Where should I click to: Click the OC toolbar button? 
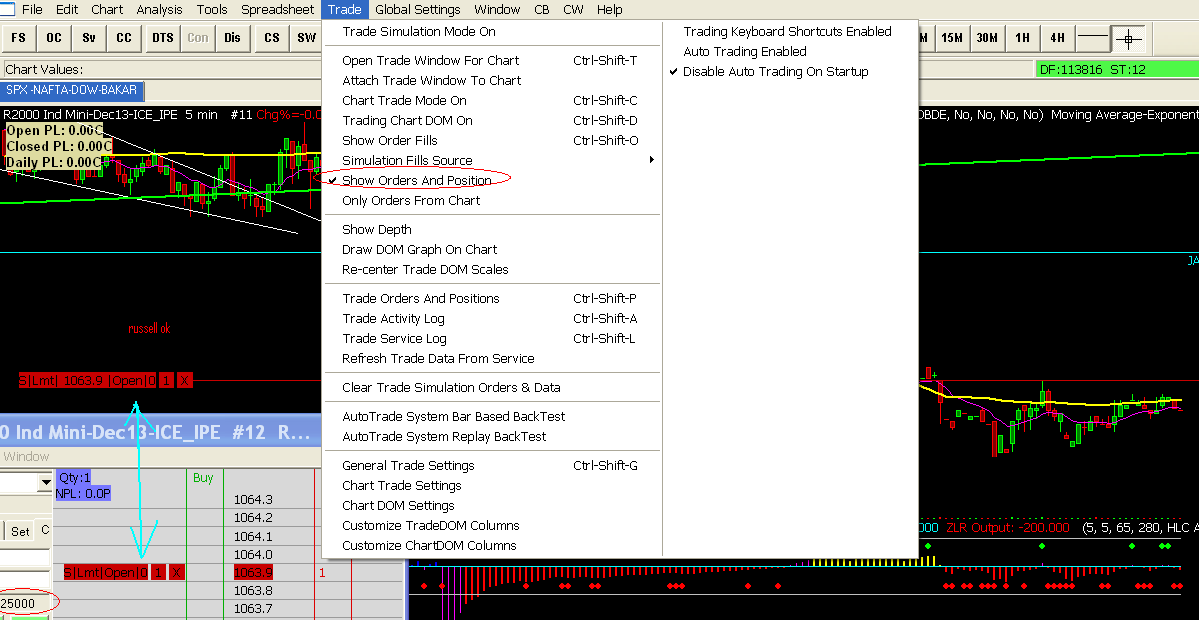click(54, 37)
